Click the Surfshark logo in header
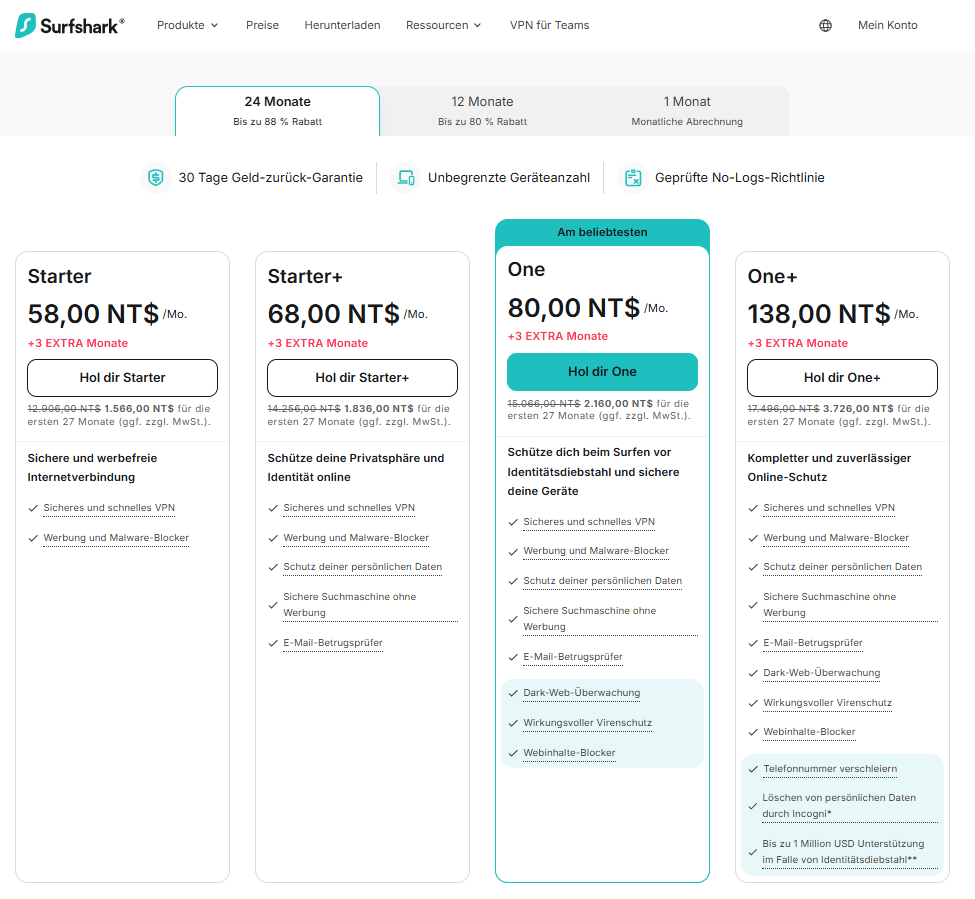975x899 pixels. [70, 25]
